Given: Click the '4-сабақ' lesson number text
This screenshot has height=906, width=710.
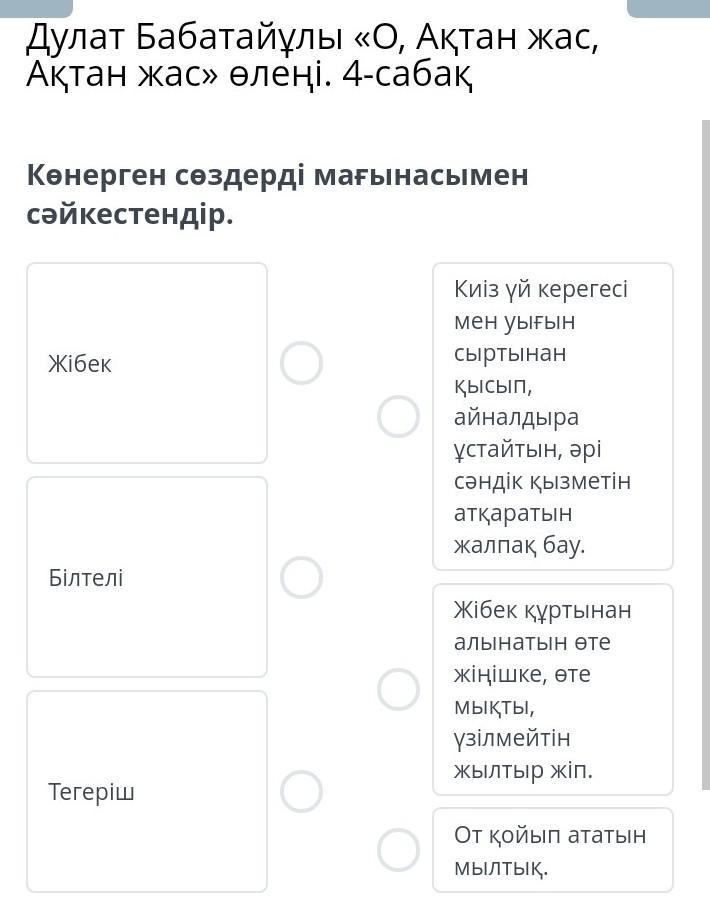Looking at the screenshot, I should 407,74.
